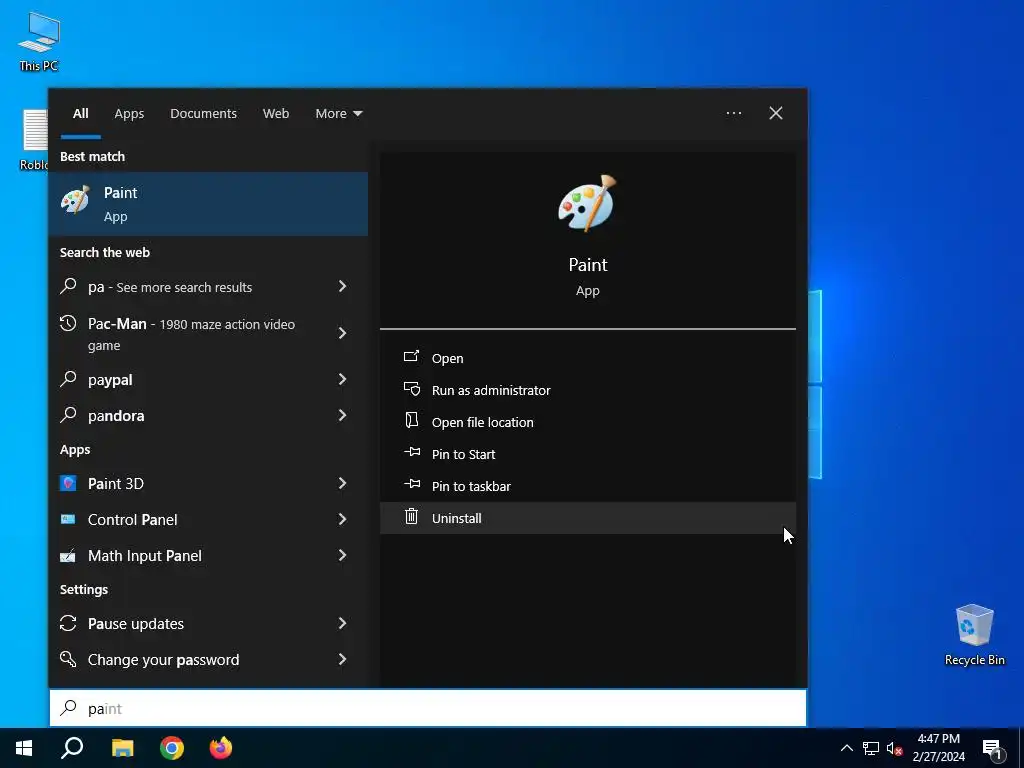Click the Open action icon
The height and width of the screenshot is (768, 1024).
coord(411,357)
